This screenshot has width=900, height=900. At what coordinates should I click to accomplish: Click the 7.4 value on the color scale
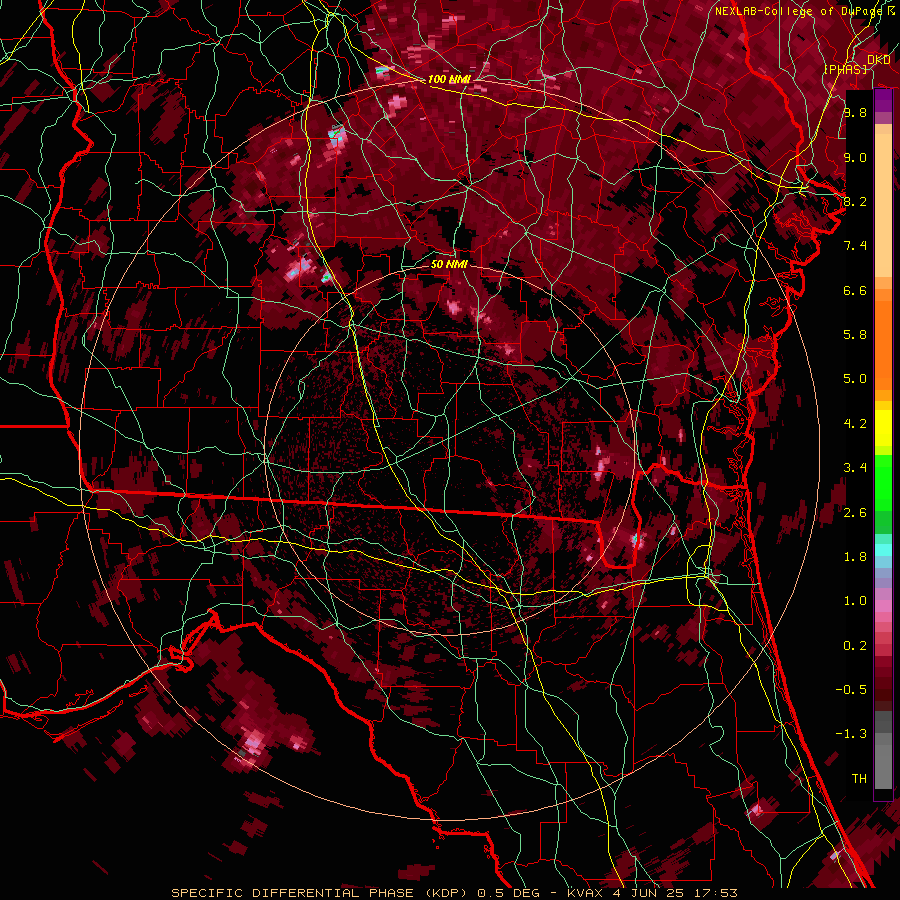pos(855,246)
